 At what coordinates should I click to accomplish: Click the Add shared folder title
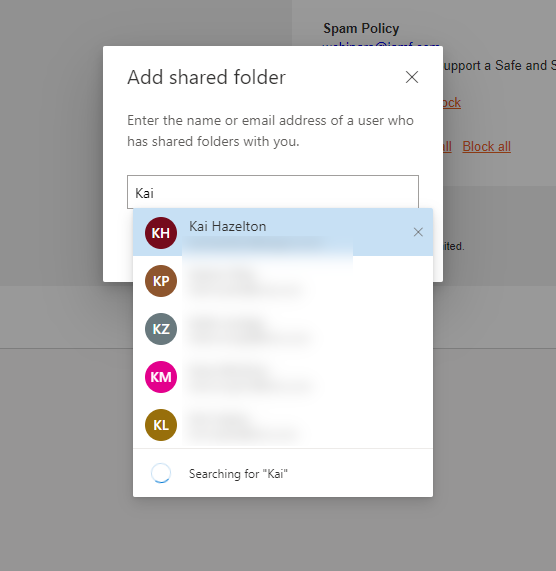[x=206, y=77]
